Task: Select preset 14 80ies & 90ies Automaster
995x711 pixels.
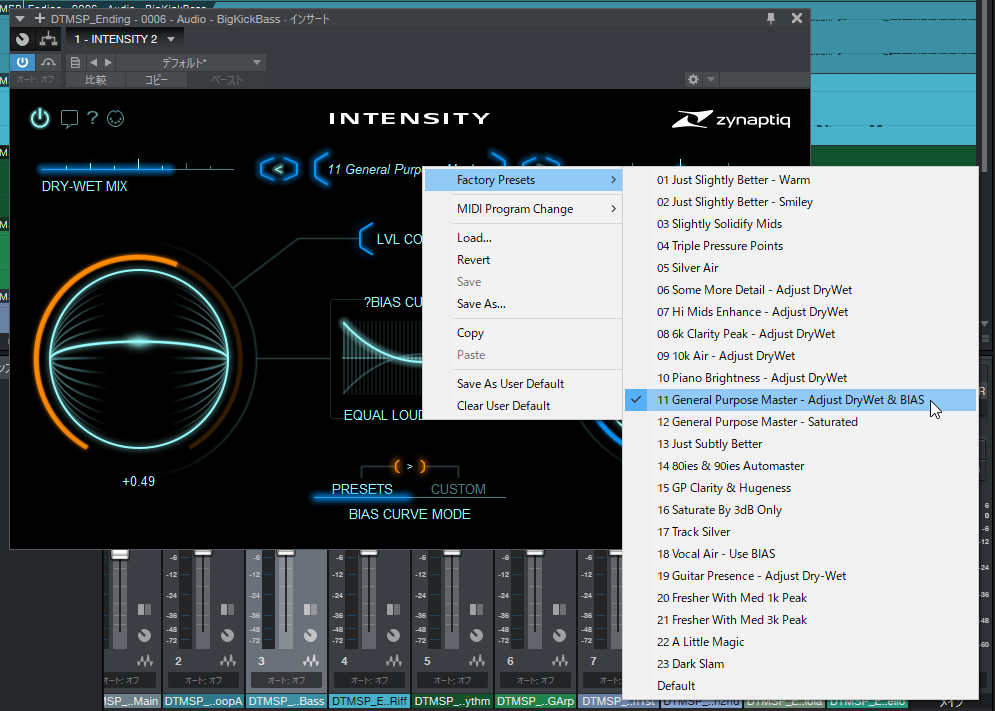Action: pyautogui.click(x=801, y=466)
